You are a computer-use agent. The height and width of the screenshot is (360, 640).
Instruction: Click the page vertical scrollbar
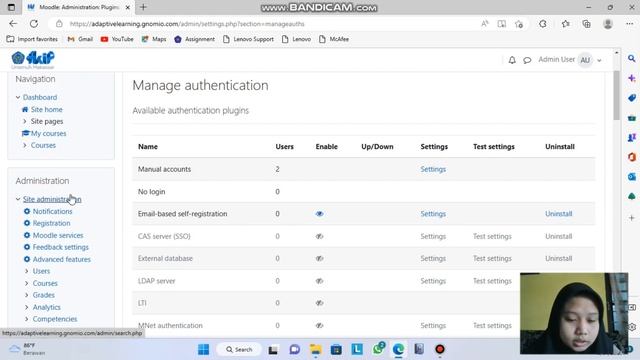[x=616, y=96]
